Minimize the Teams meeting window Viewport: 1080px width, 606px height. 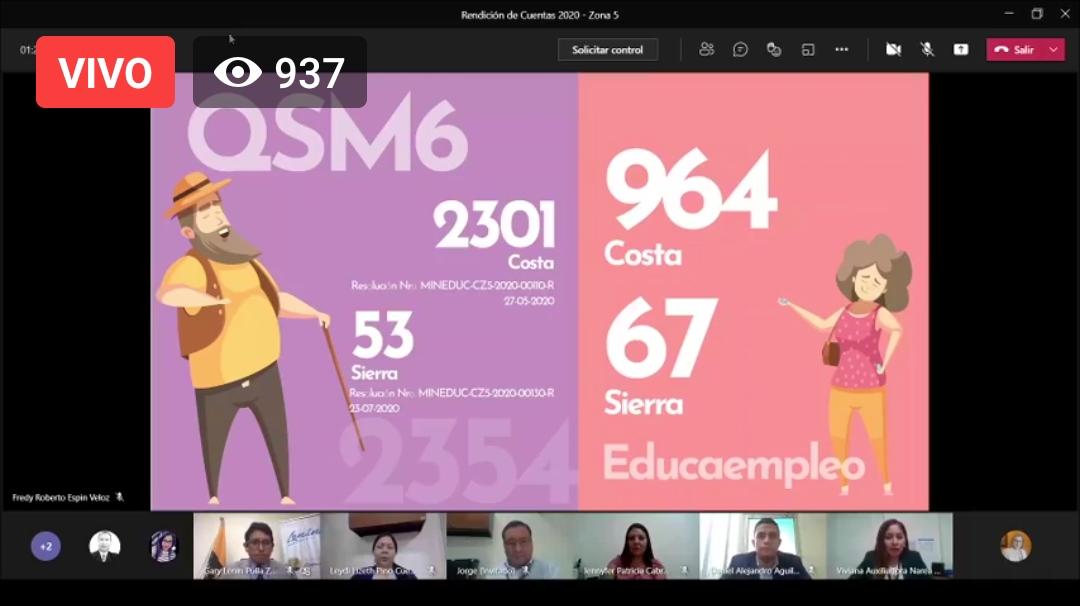pos(1009,14)
